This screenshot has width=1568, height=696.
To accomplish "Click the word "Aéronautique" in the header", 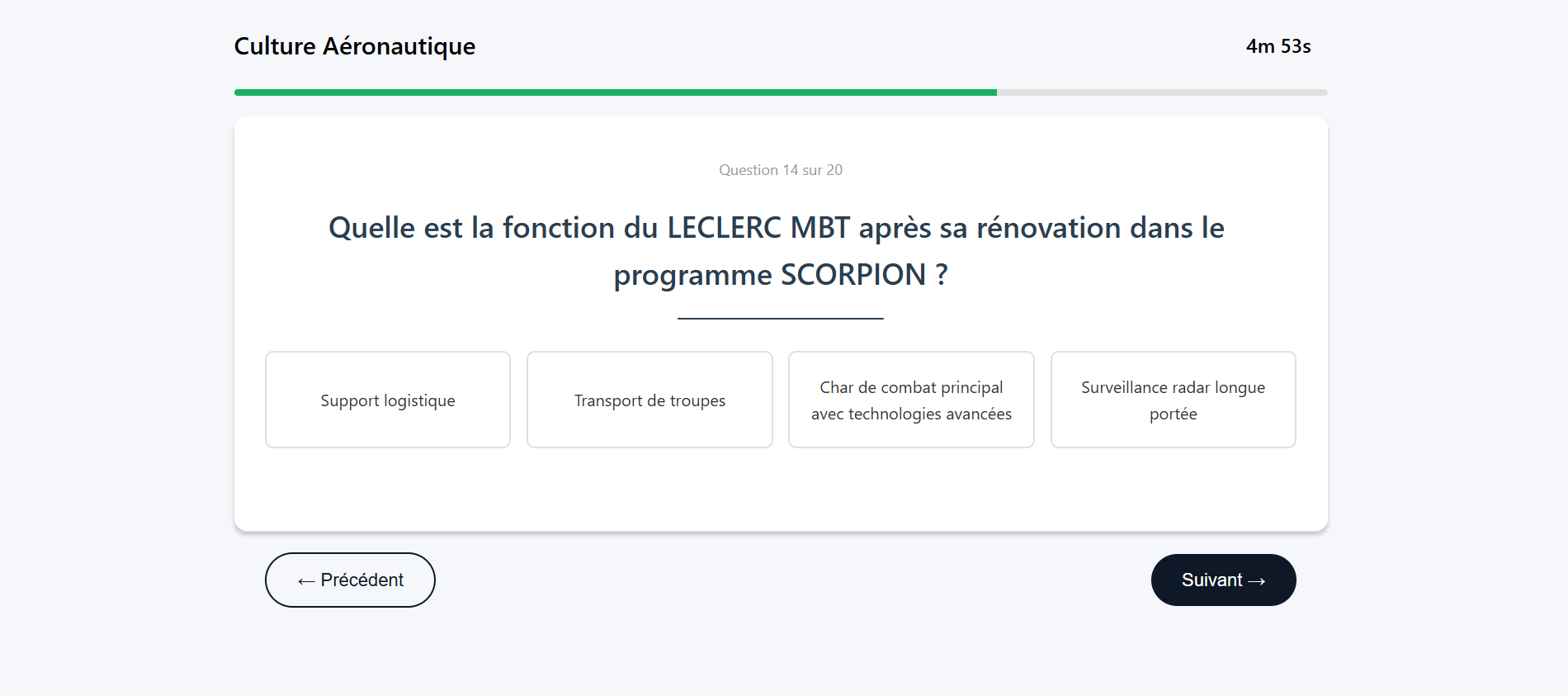I will pos(399,46).
